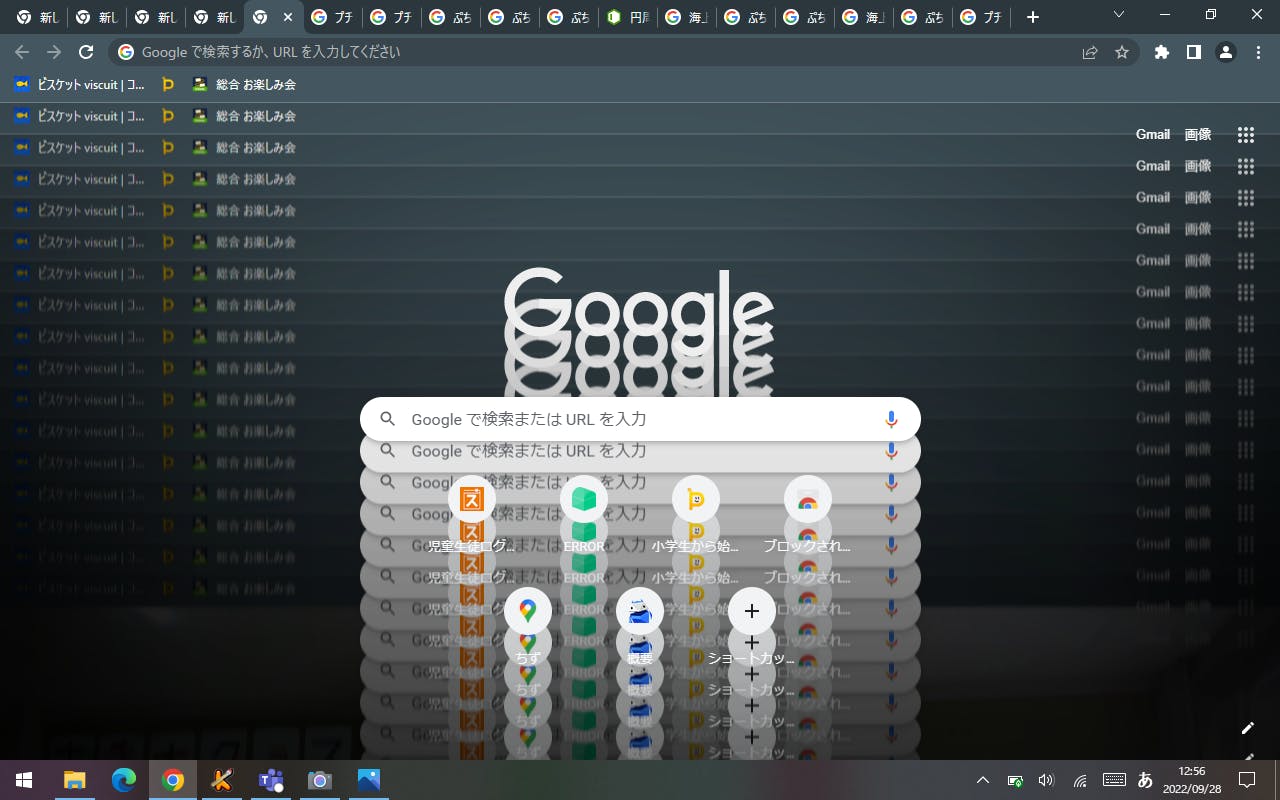Start voice search with the topmost microphone
This screenshot has height=800, width=1280.
point(891,419)
